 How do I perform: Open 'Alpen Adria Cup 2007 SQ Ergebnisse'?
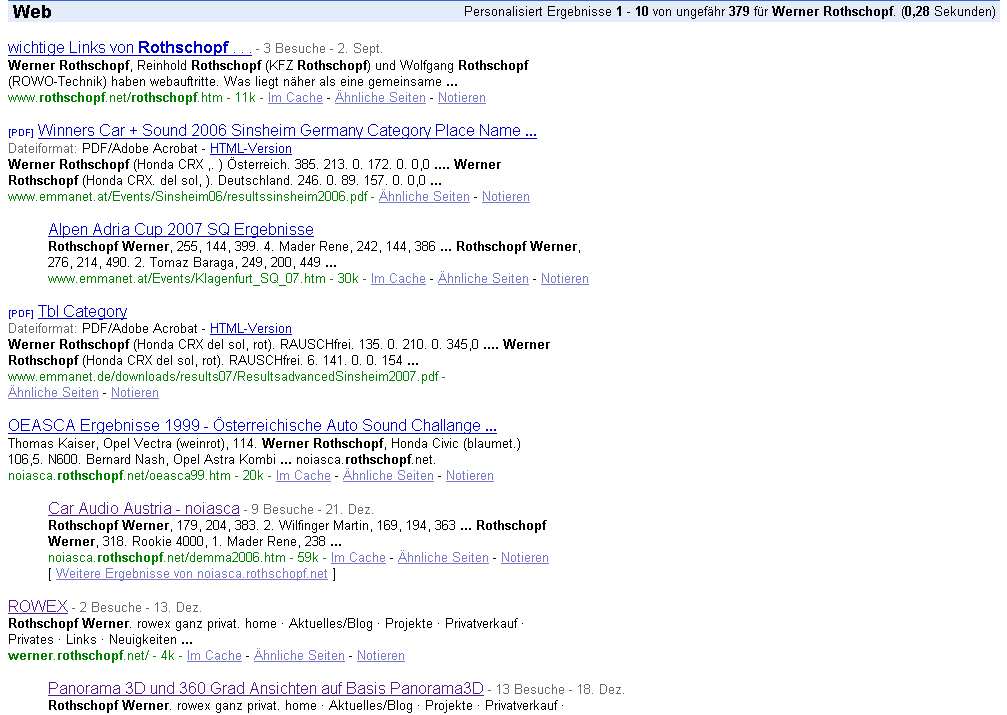(x=180, y=230)
